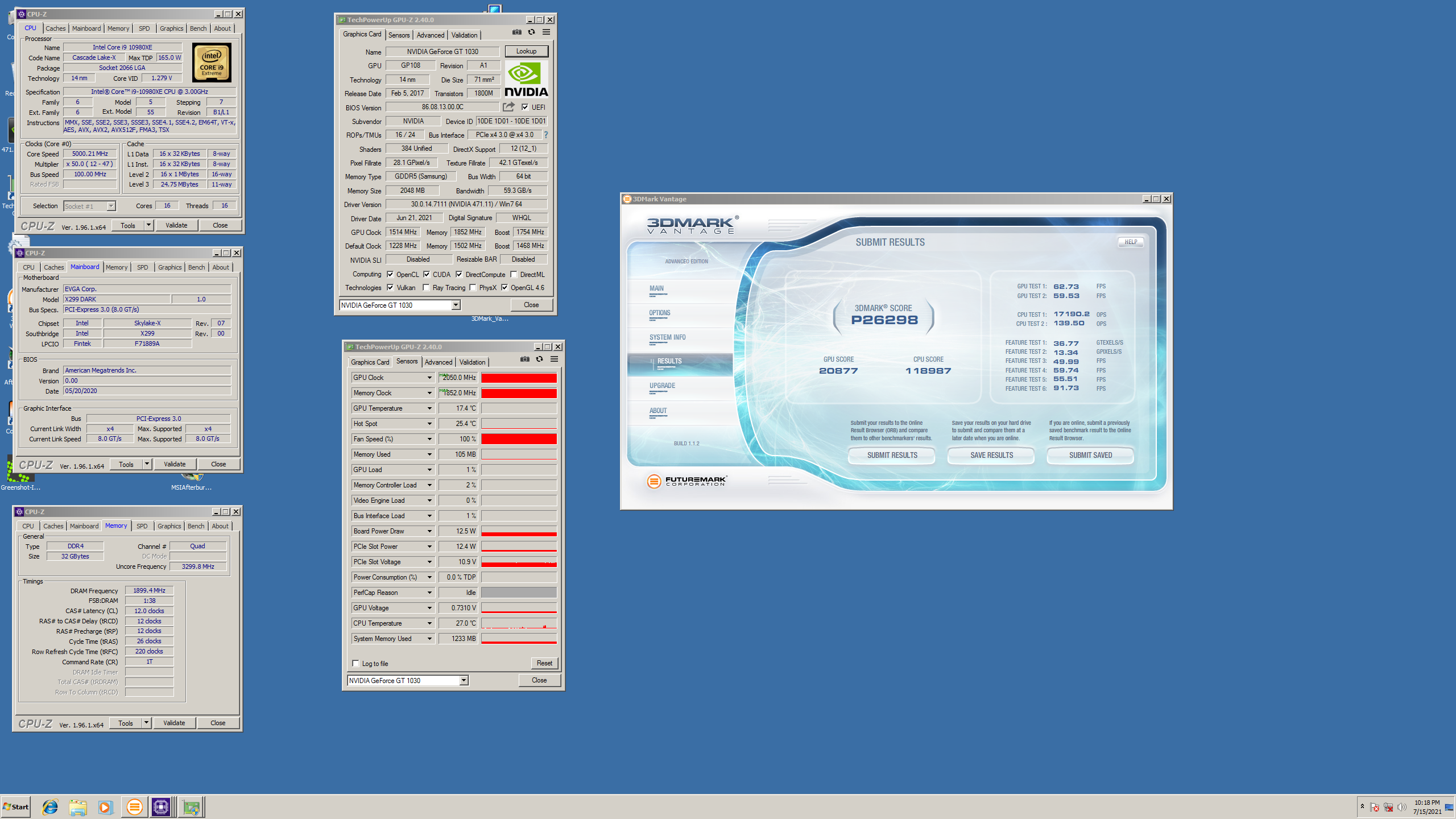Open GPU selector dropdown in GPU-Z Sensors window
This screenshot has width=1456, height=819.
tap(464, 681)
